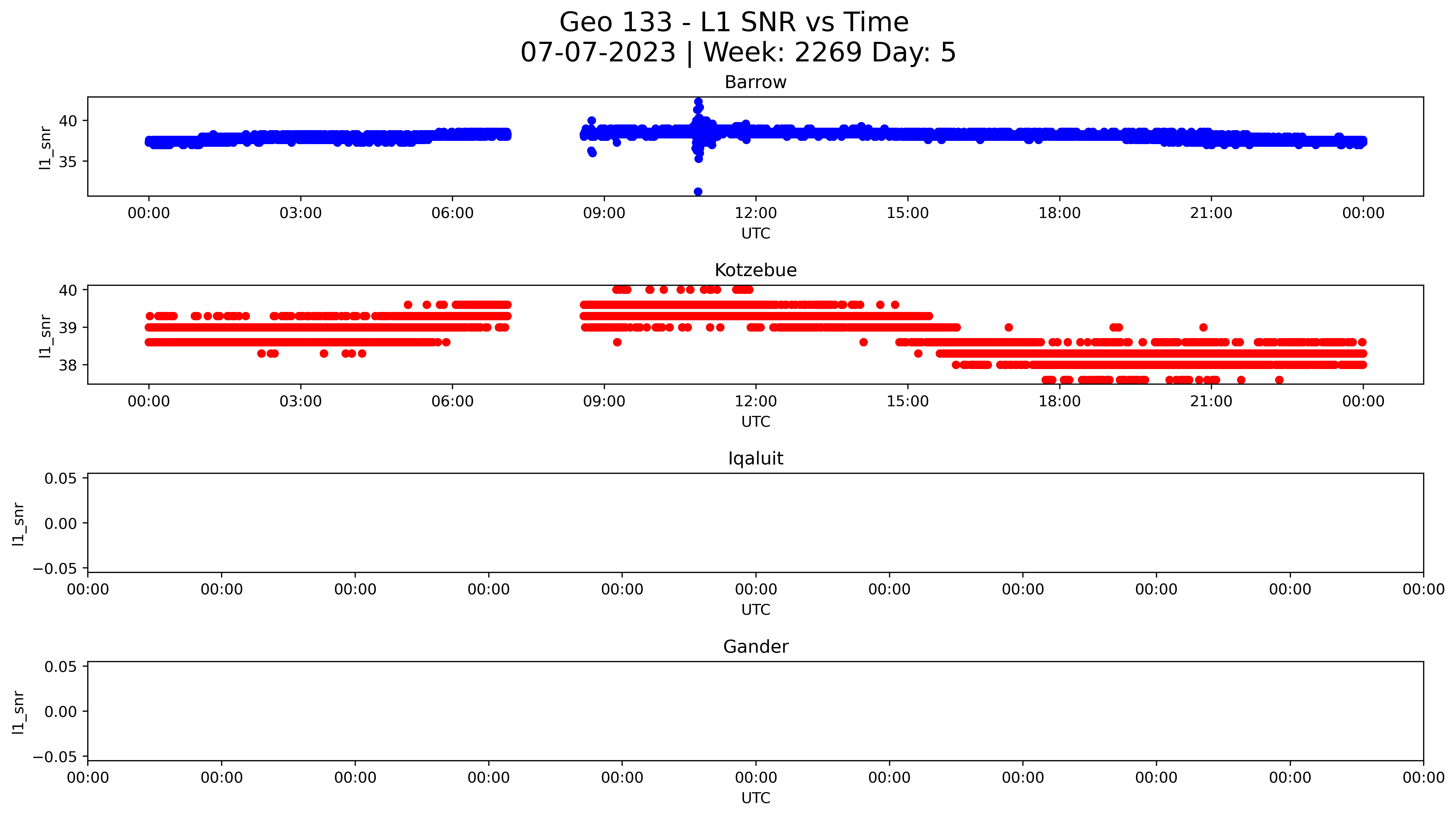
Task: Click the 06:00 tick label in Barrow plot
Action: point(452,213)
